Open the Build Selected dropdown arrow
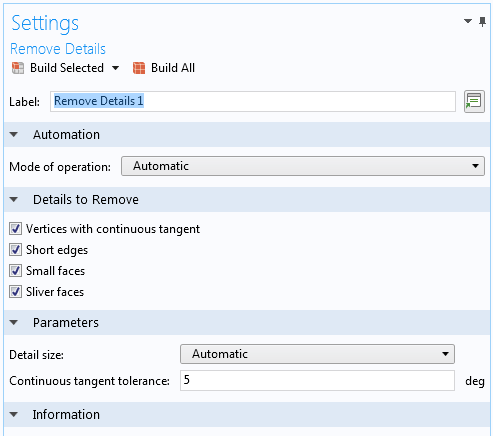The width and height of the screenshot is (493, 436). click(115, 68)
